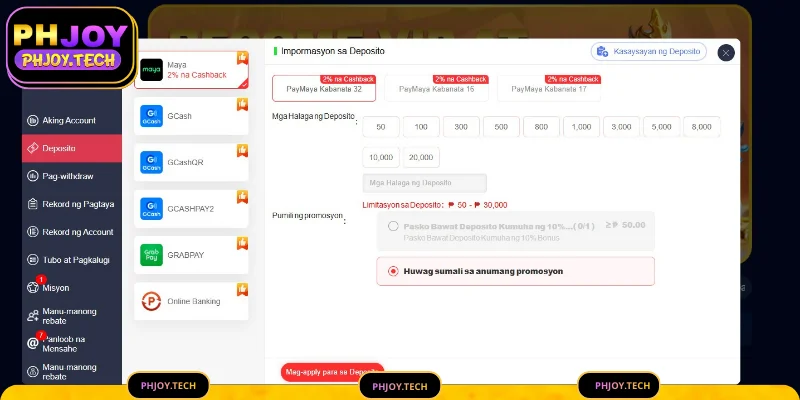This screenshot has width=800, height=400.
Task: Choose GCashQR payment method
Action: tap(191, 162)
